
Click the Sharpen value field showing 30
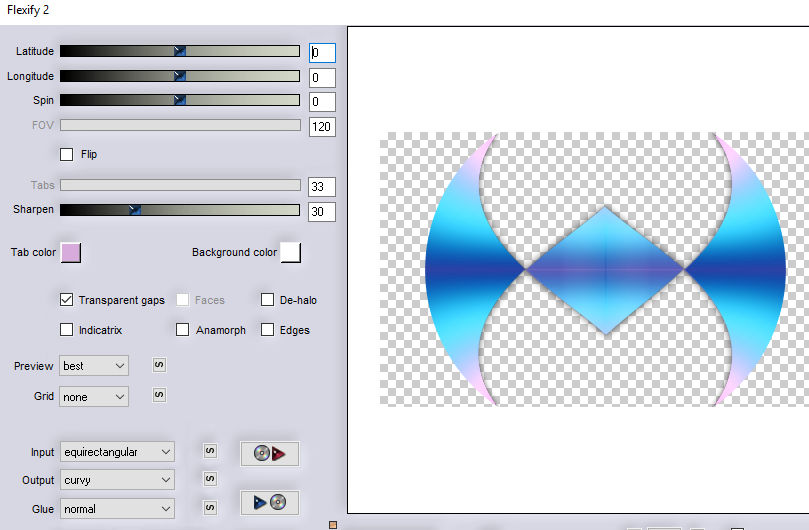322,212
